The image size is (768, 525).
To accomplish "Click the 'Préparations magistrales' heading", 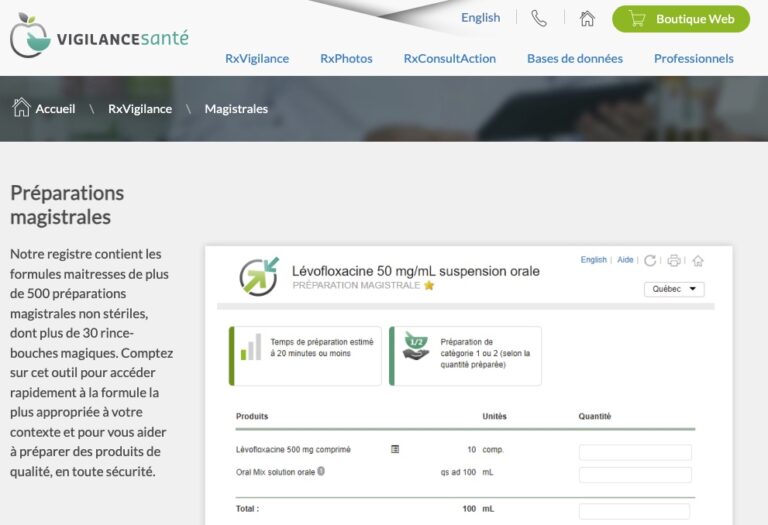I will point(67,205).
